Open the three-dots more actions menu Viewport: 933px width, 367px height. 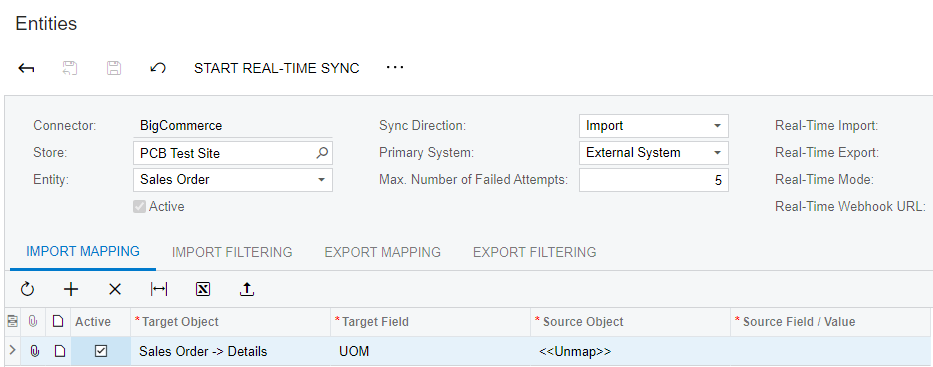pos(395,68)
